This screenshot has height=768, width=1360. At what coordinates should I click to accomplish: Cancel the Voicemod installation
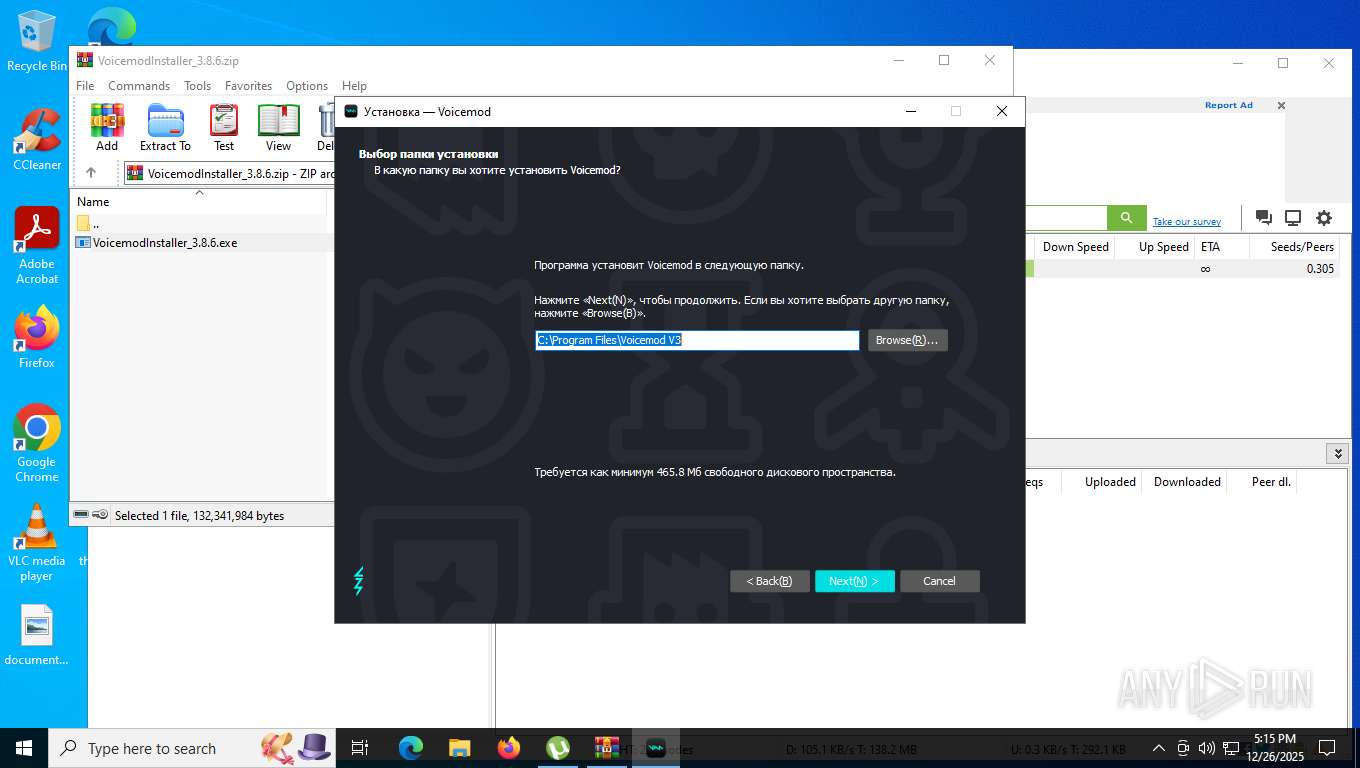tap(939, 581)
